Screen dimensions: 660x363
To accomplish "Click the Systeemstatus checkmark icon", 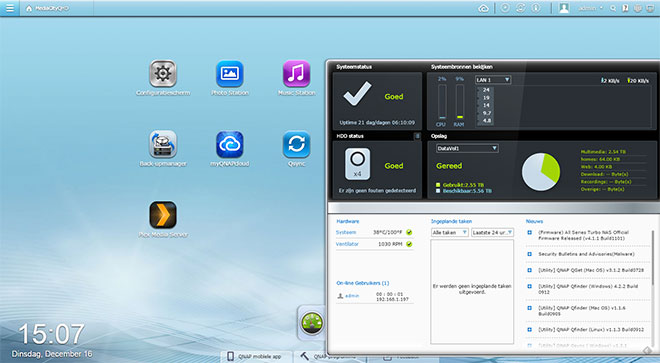I will (x=357, y=94).
